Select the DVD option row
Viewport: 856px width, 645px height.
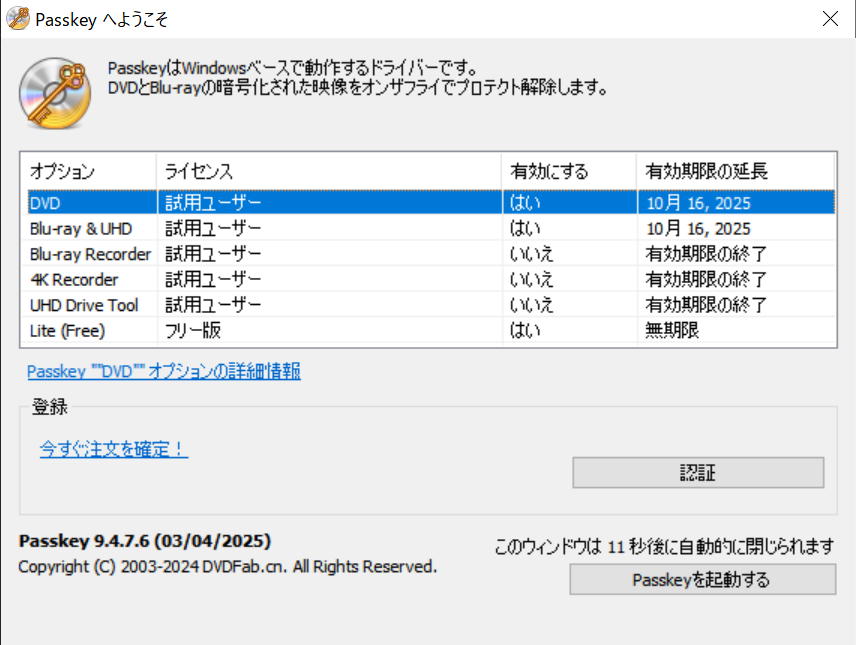pyautogui.click(x=431, y=203)
